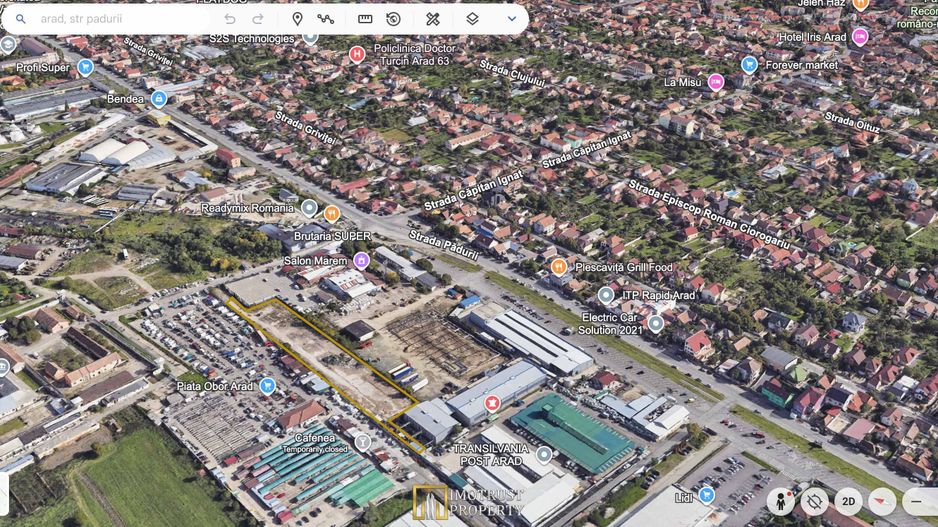Open the map layers panel

tap(472, 19)
